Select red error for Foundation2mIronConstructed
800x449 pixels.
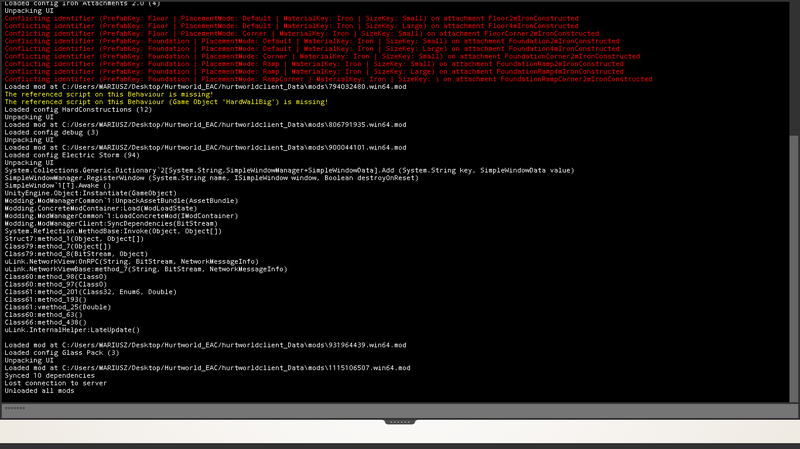tap(312, 41)
